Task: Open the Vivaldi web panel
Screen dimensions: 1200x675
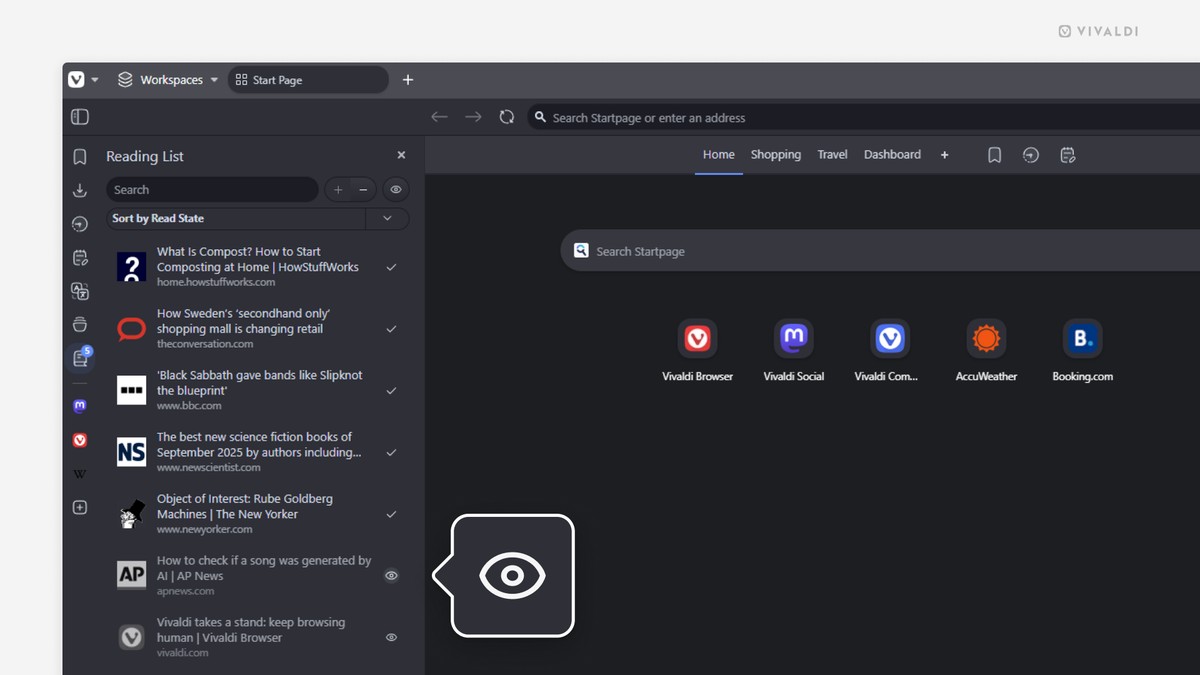Action: coord(80,439)
